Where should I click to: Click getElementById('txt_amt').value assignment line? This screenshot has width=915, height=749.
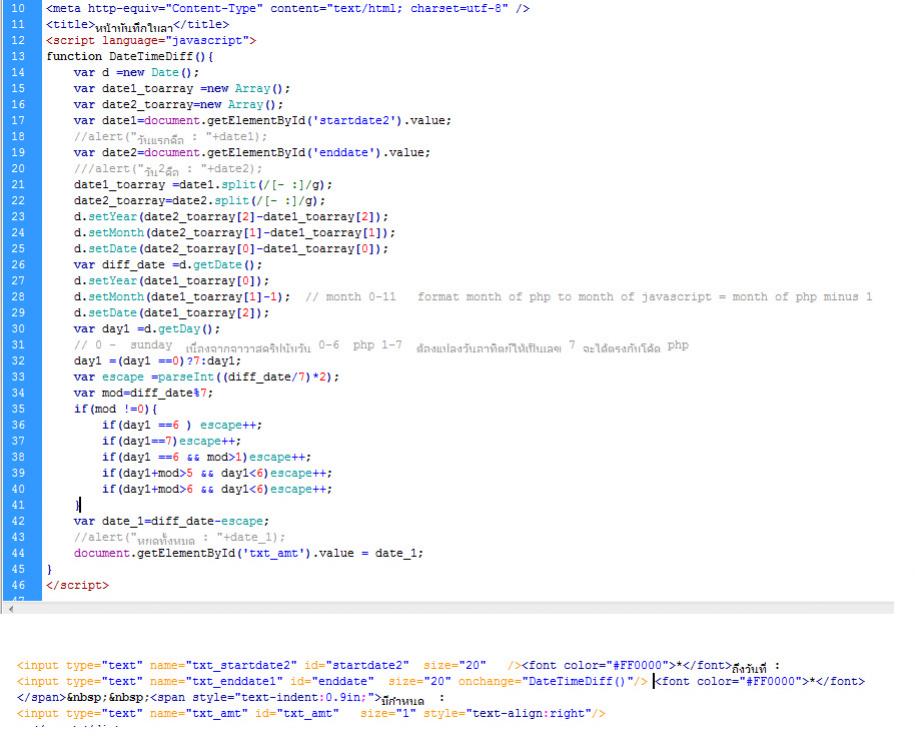[x=248, y=554]
